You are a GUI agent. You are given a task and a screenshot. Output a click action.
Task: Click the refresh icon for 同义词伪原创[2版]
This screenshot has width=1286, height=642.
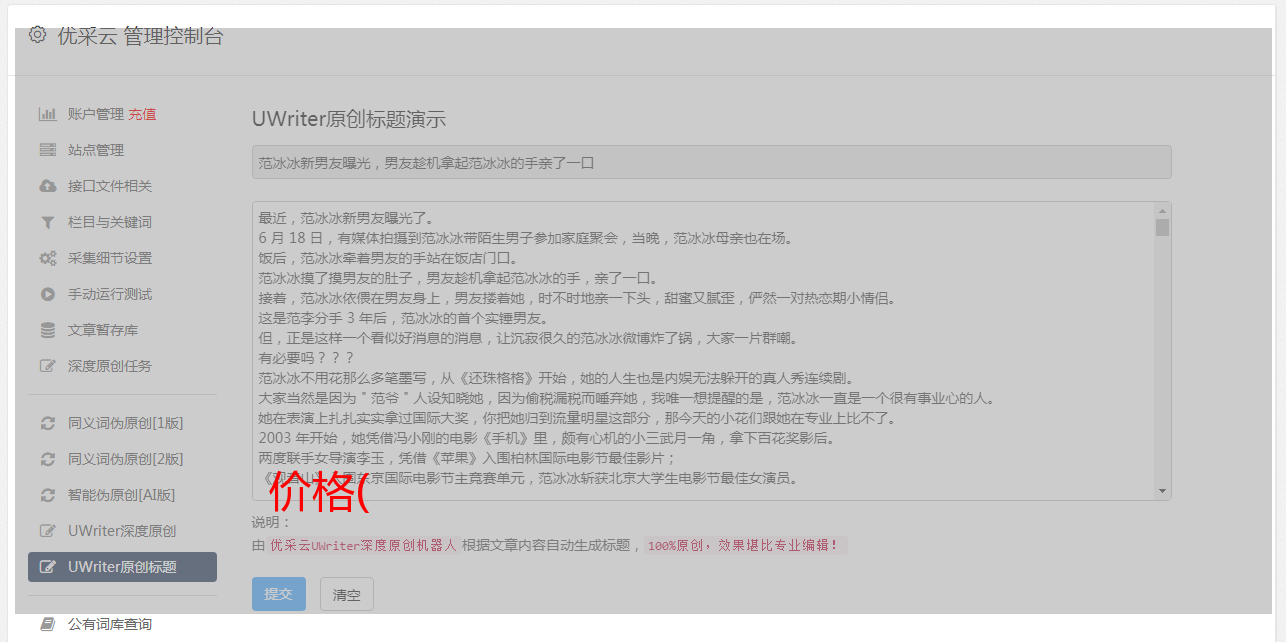[x=47, y=459]
